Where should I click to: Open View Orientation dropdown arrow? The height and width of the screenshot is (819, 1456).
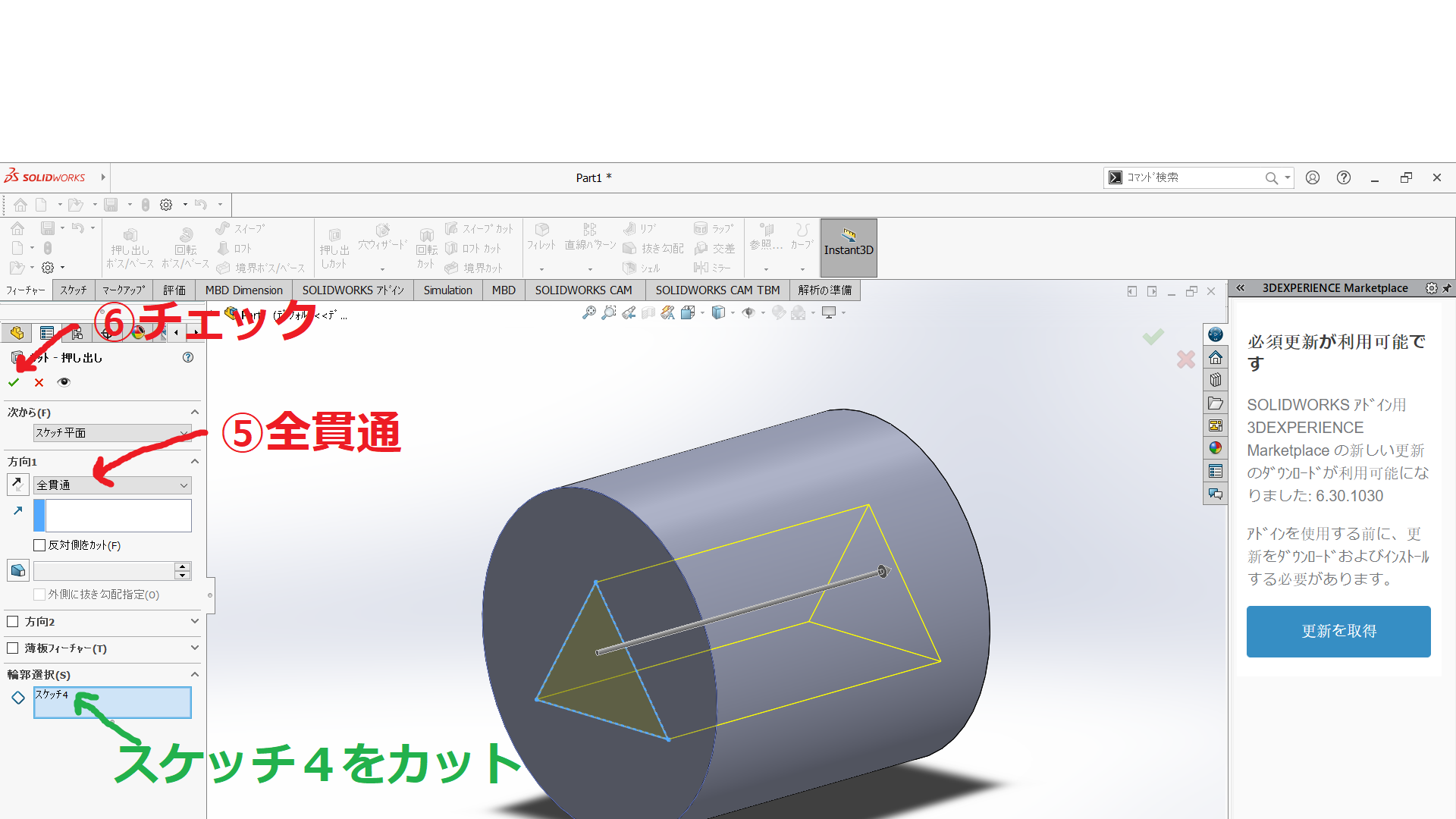pyautogui.click(x=703, y=312)
